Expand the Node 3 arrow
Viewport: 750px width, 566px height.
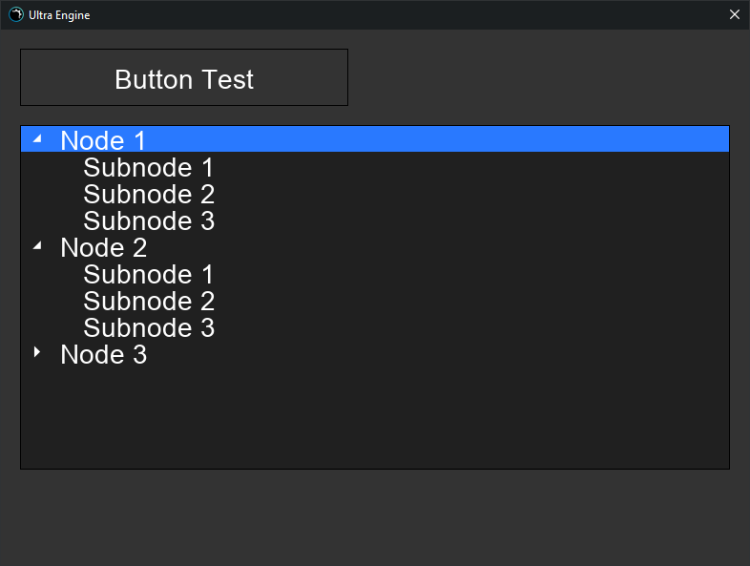38,352
